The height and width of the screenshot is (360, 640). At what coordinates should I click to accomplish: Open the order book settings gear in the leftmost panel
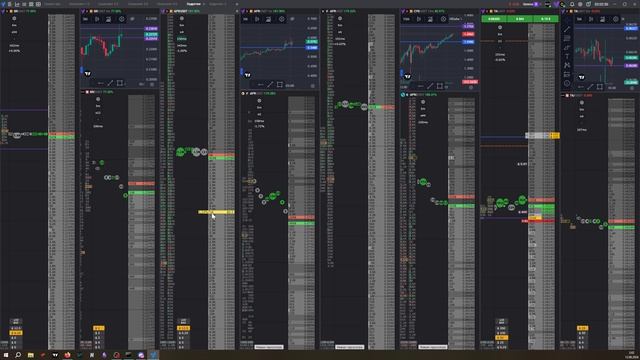tap(14, 19)
